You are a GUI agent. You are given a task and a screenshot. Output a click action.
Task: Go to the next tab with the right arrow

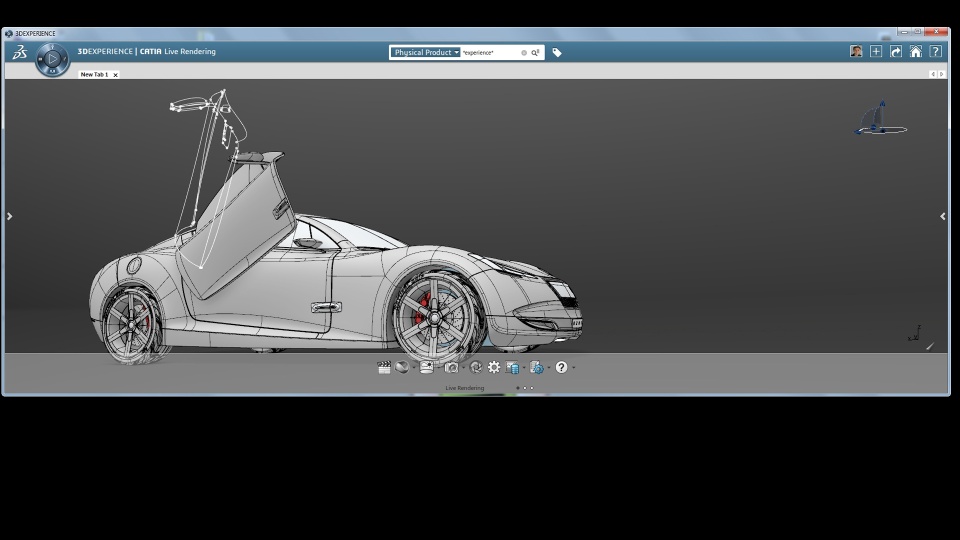942,74
